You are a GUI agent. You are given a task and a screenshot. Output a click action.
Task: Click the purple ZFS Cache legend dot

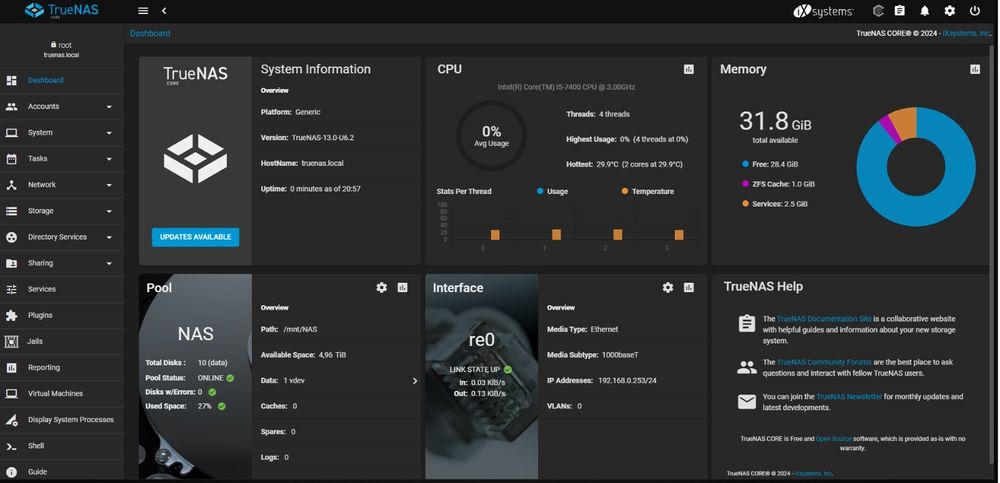click(x=745, y=184)
